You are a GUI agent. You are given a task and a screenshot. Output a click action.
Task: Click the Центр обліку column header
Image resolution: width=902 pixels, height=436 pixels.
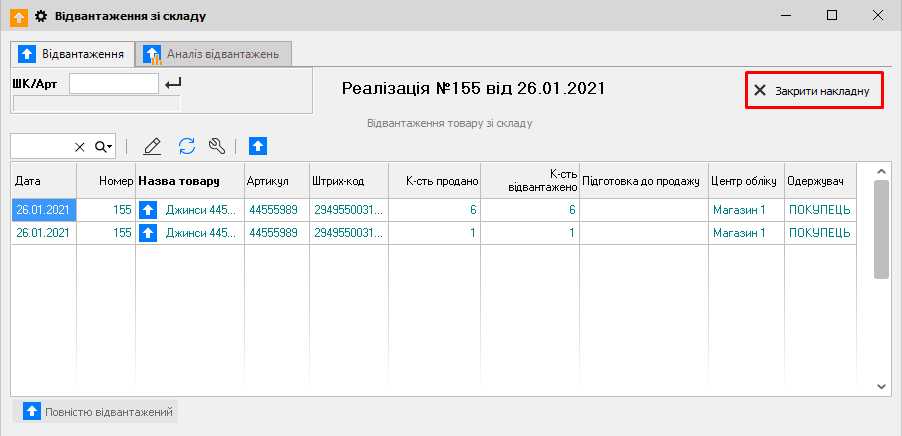point(746,180)
